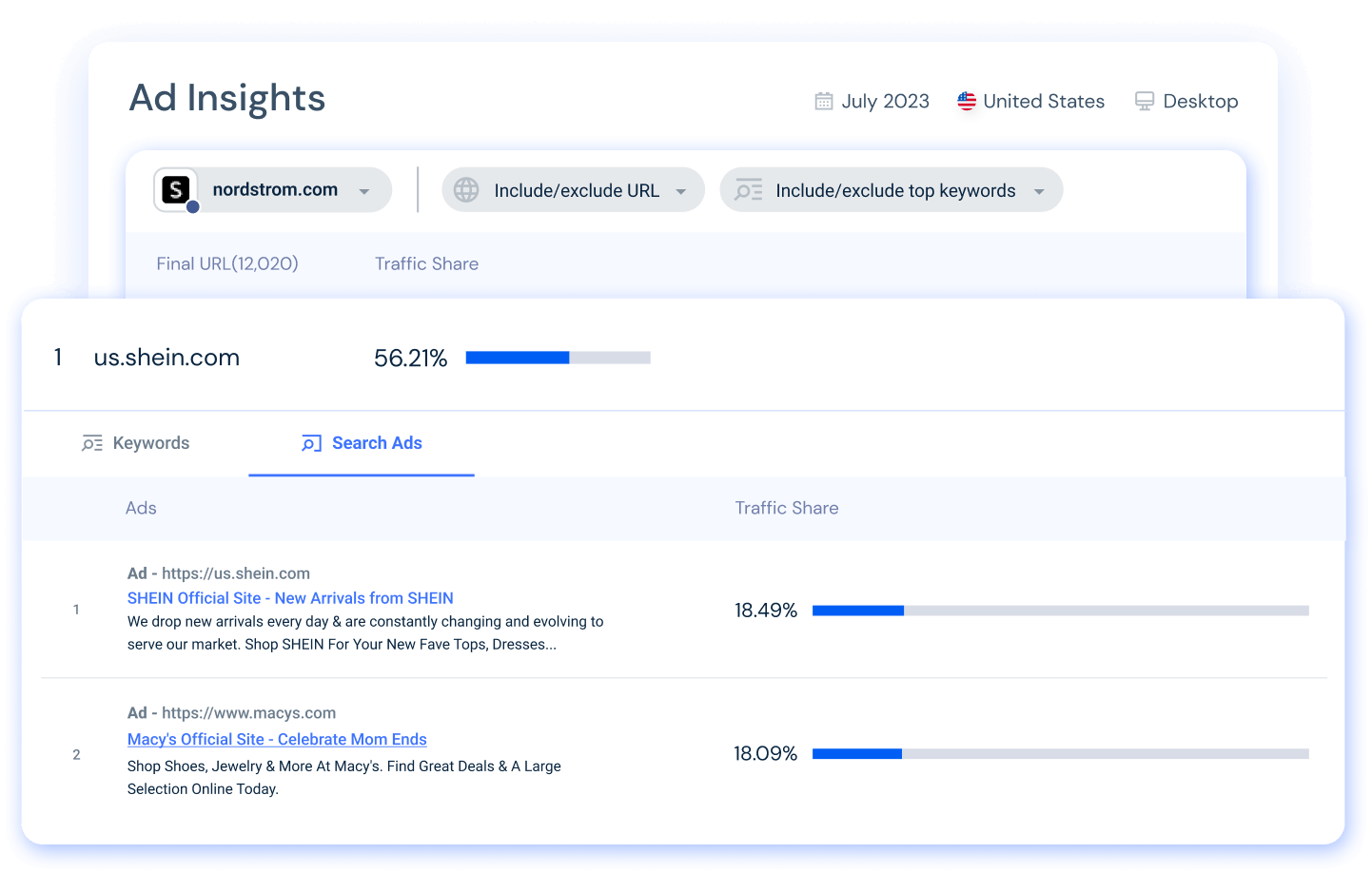Viewport: 1372px width, 873px height.
Task: Click the Final URL column header
Action: (x=227, y=263)
